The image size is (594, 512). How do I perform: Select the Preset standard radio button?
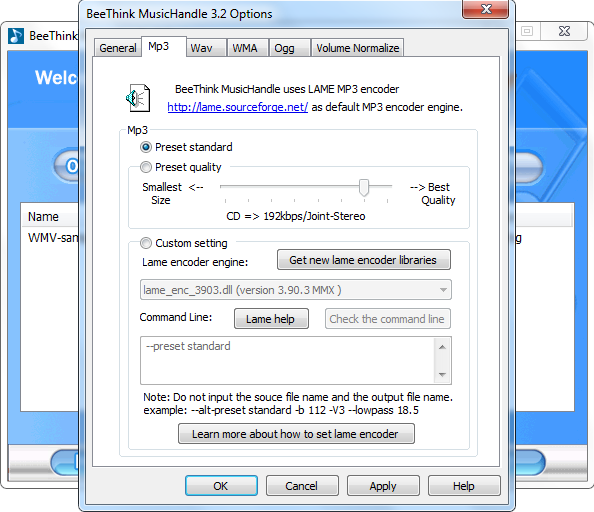[146, 147]
